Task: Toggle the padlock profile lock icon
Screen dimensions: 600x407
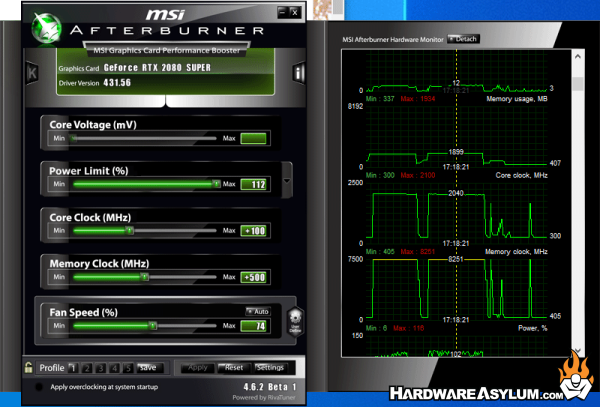Action: 28,368
